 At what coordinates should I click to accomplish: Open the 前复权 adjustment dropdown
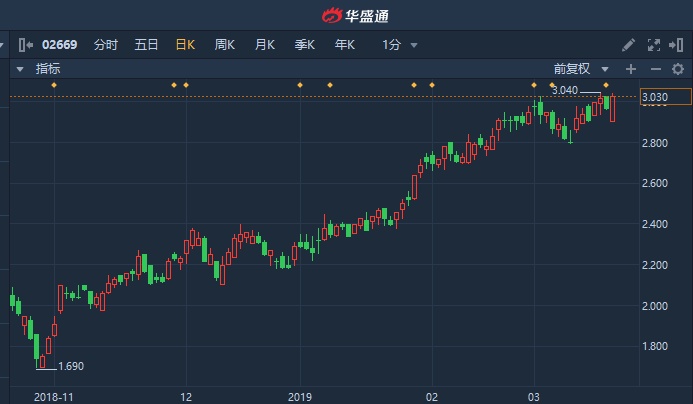pos(581,69)
